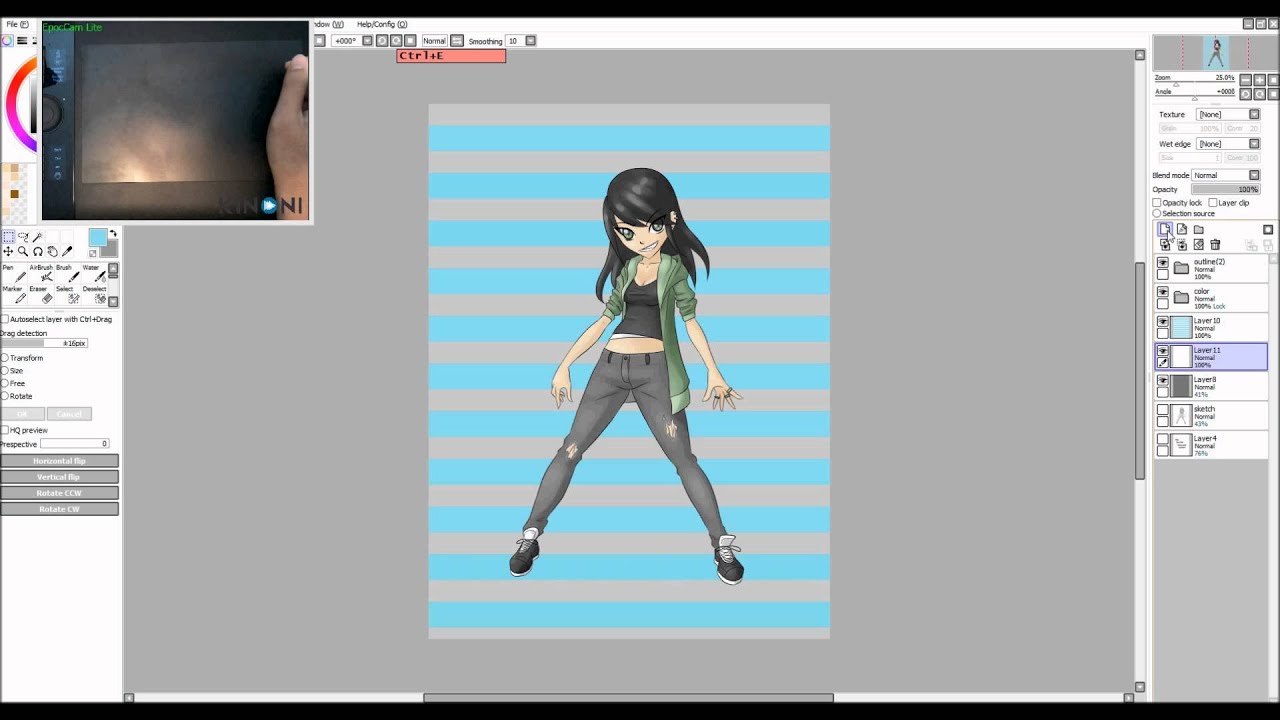Select the Zoom magnifier tool
1280x720 pixels.
(x=23, y=252)
